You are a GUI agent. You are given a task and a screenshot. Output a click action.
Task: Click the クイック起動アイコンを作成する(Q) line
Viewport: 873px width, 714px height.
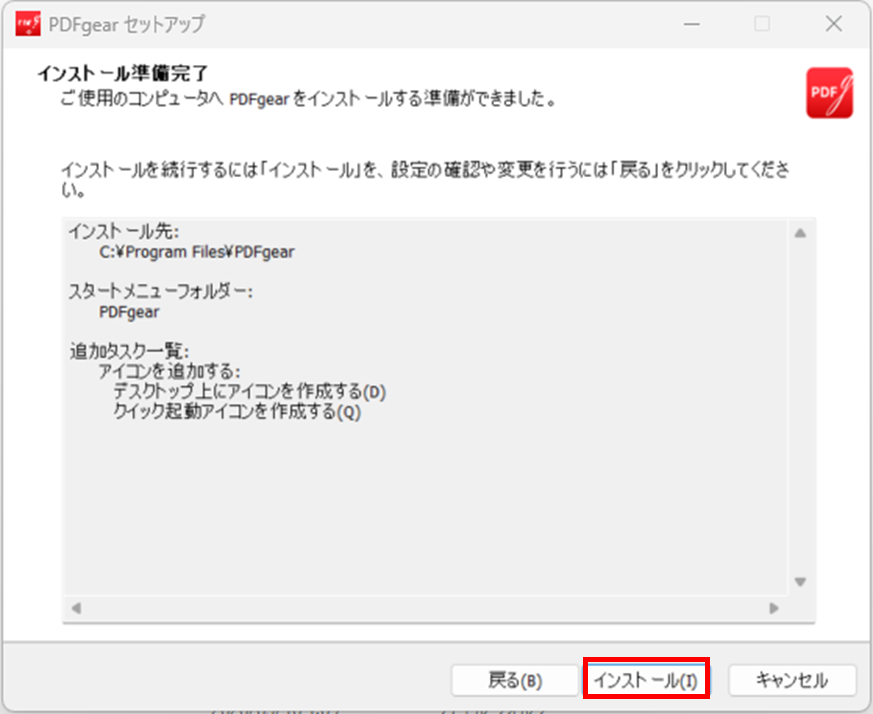(237, 412)
